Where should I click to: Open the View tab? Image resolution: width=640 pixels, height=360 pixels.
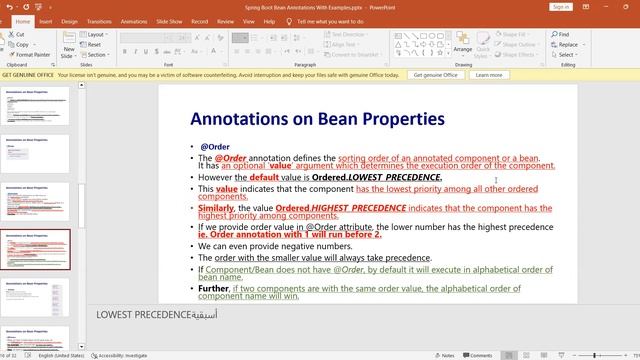[x=249, y=22]
